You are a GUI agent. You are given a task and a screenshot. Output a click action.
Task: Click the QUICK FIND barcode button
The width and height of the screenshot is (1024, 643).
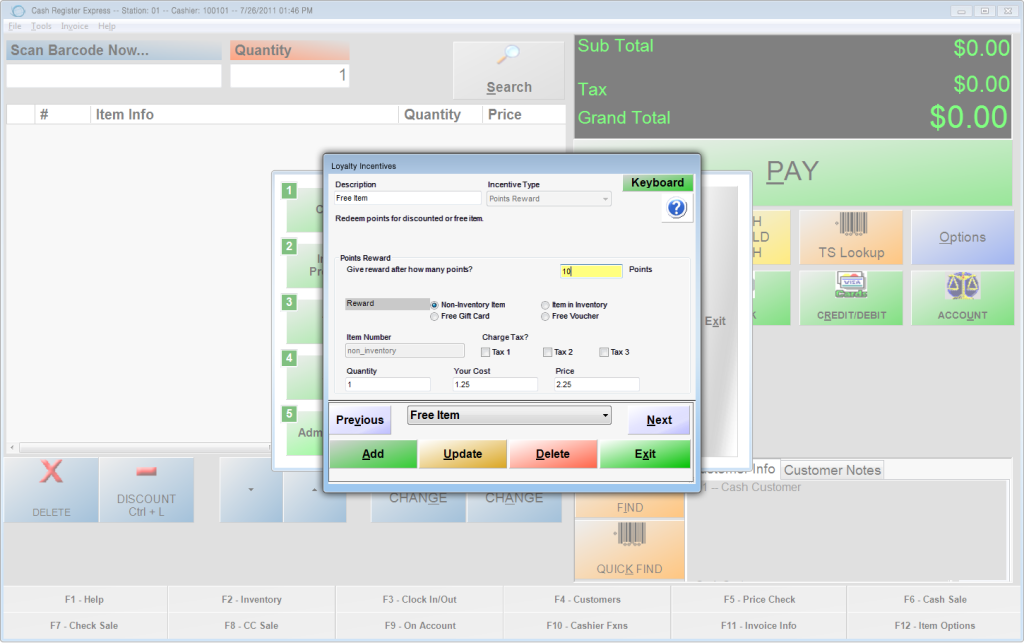tap(630, 550)
